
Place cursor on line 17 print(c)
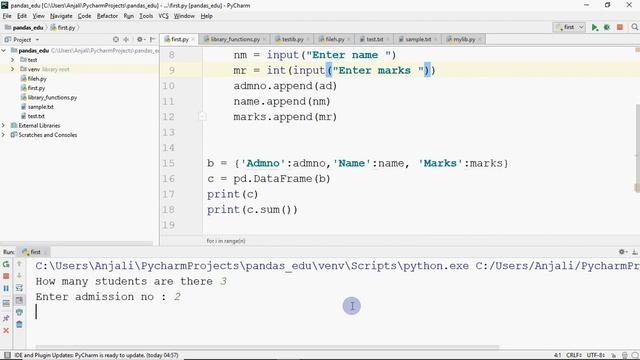click(x=233, y=194)
